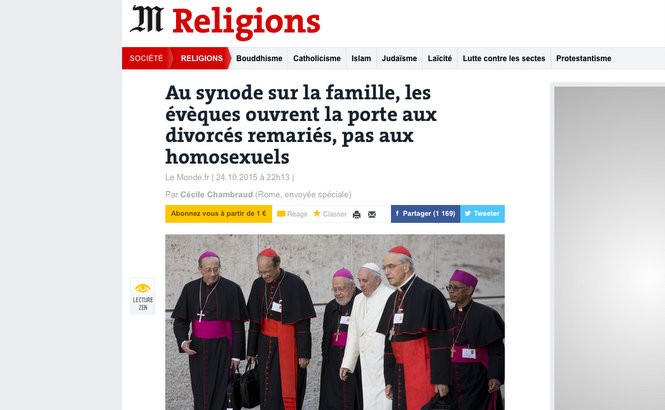Navigate to the Judaïsme section
The width and height of the screenshot is (665, 410).
[399, 59]
